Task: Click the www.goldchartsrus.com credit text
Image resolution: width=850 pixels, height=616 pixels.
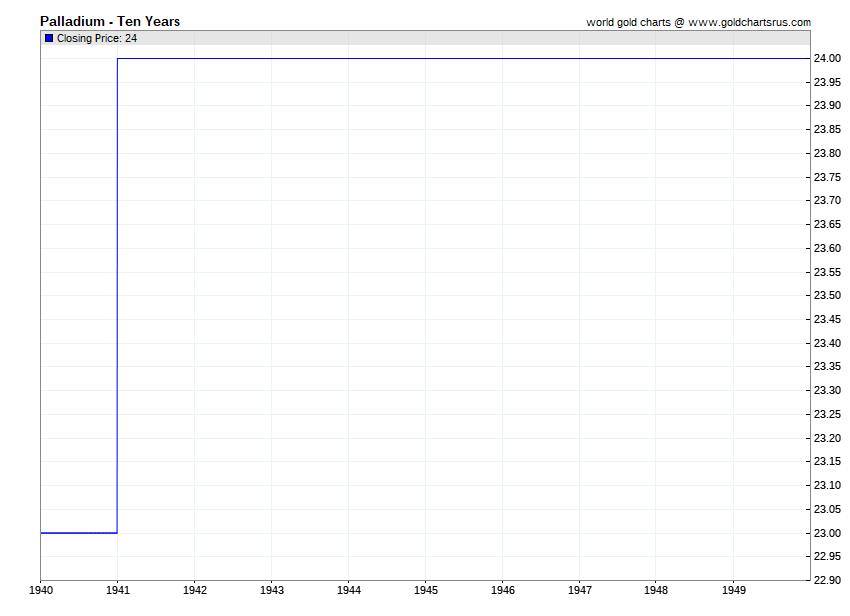Action: click(750, 22)
